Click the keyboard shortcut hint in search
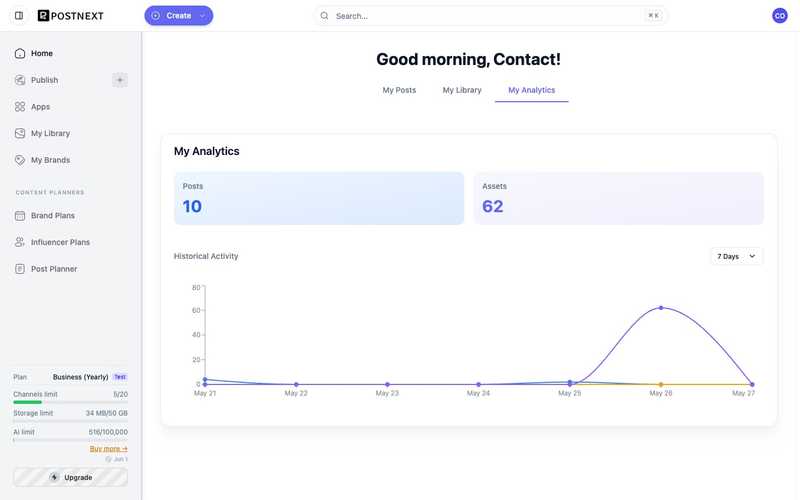The height and width of the screenshot is (500, 800). pyautogui.click(x=654, y=16)
